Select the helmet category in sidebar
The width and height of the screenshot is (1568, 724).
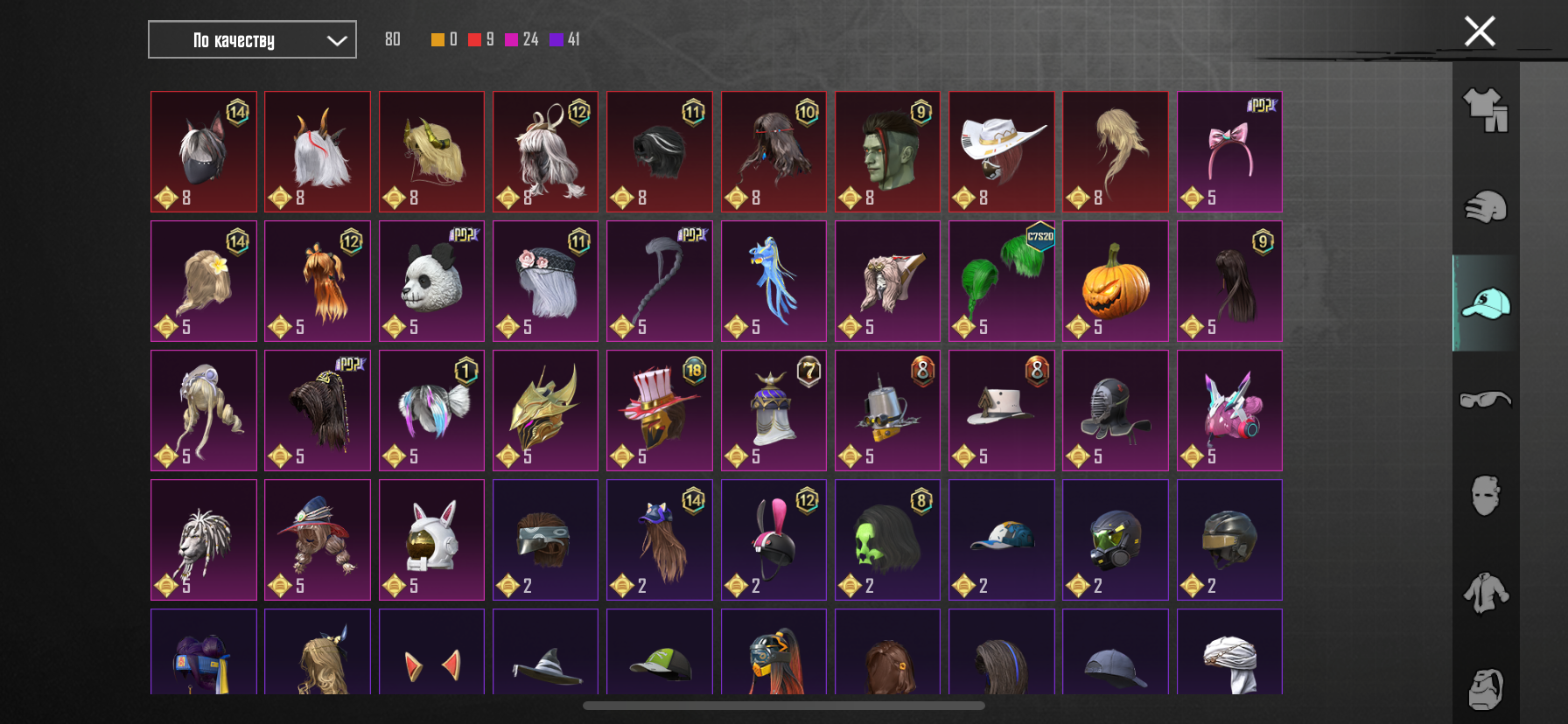1486,207
